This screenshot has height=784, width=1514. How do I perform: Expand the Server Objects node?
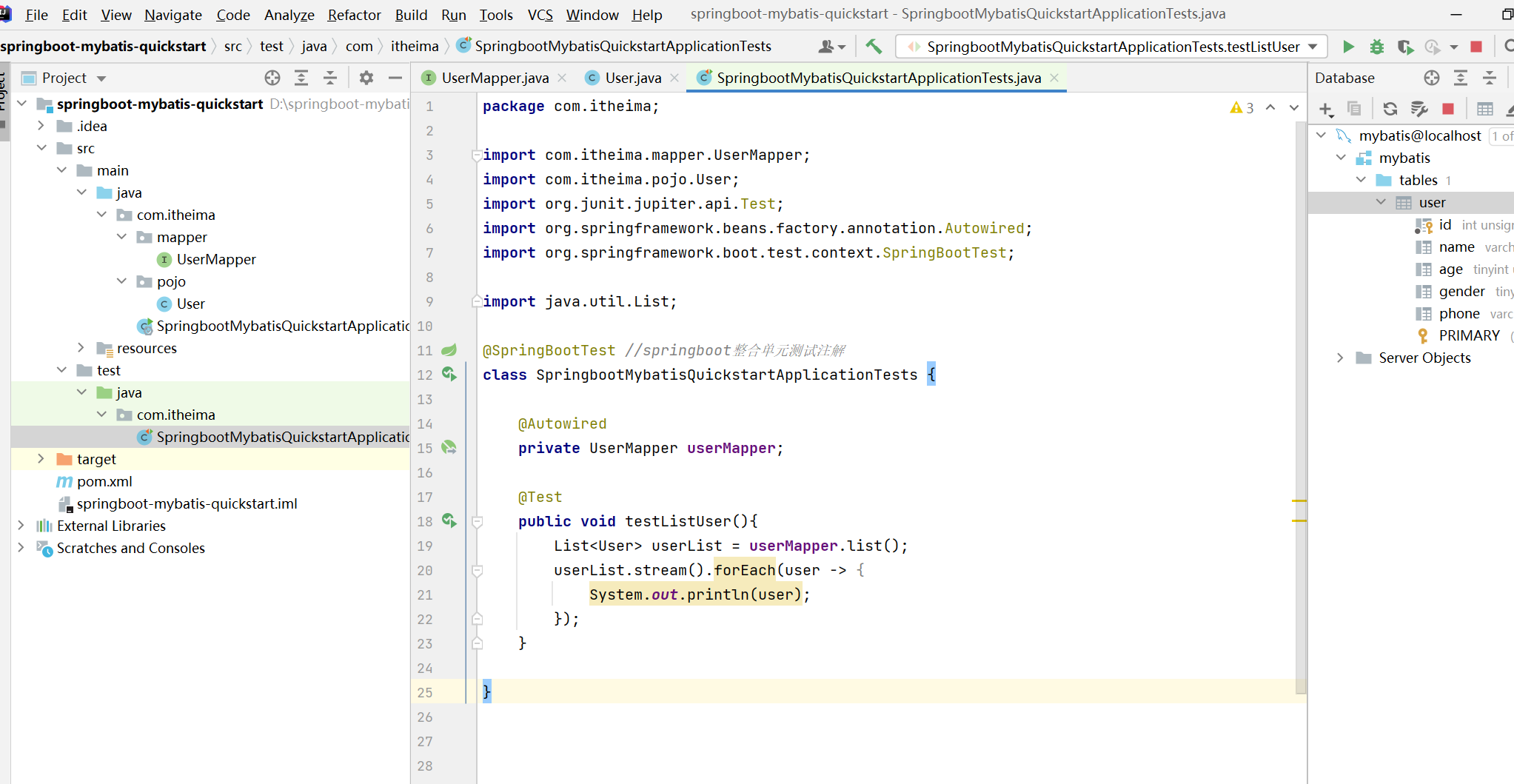point(1340,358)
